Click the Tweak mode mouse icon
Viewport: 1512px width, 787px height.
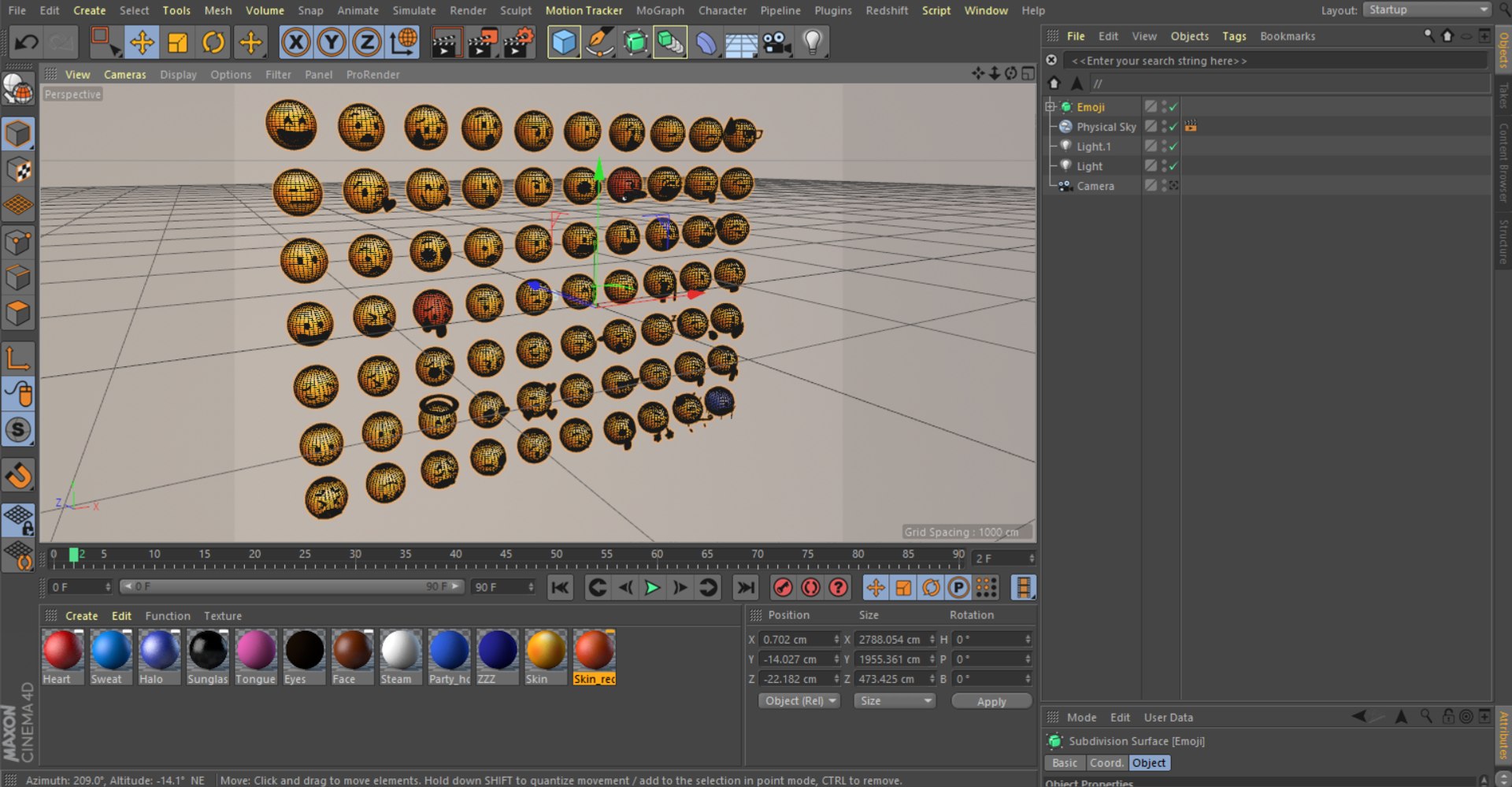coord(18,393)
